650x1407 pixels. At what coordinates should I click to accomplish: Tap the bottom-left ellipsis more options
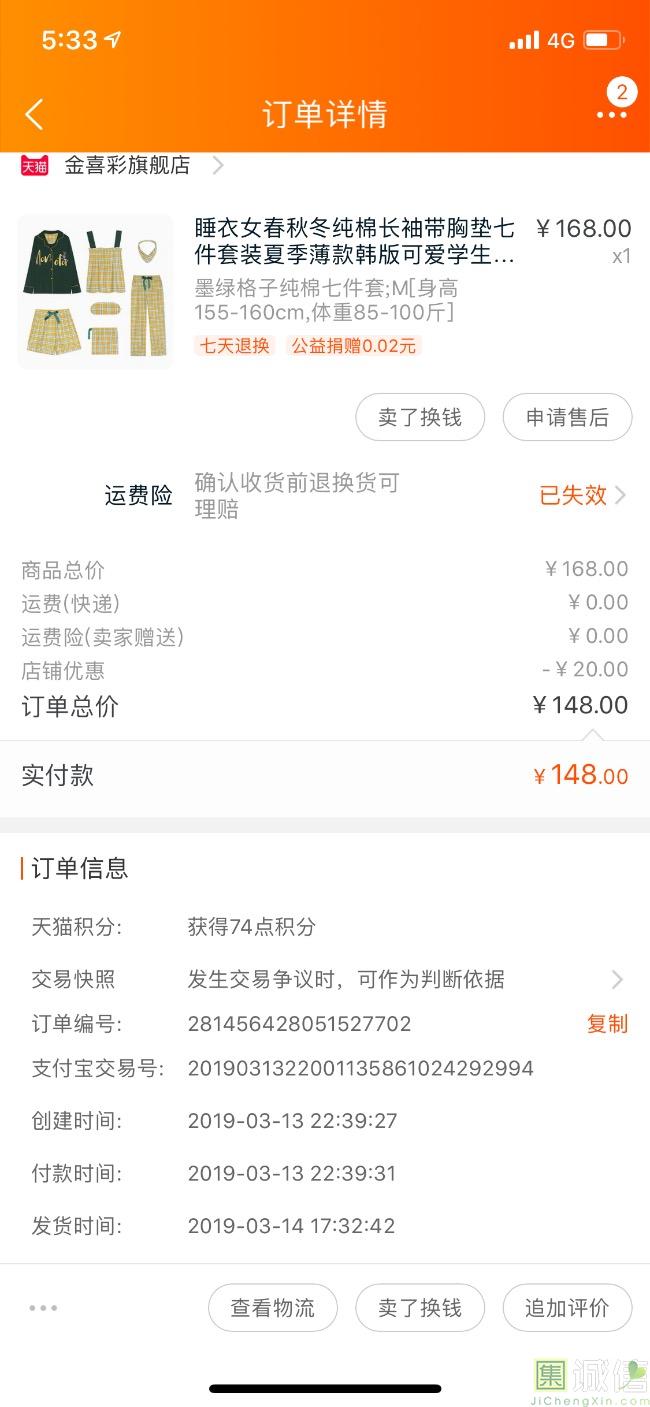(x=43, y=1308)
